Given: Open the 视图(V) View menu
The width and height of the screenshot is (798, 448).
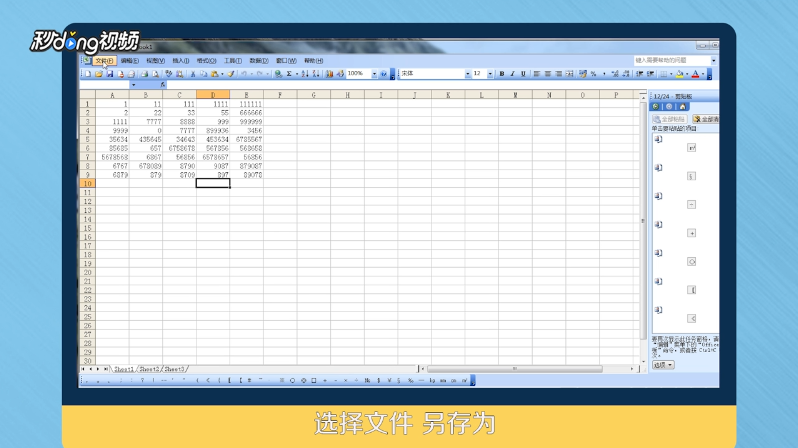Looking at the screenshot, I should click(x=155, y=61).
